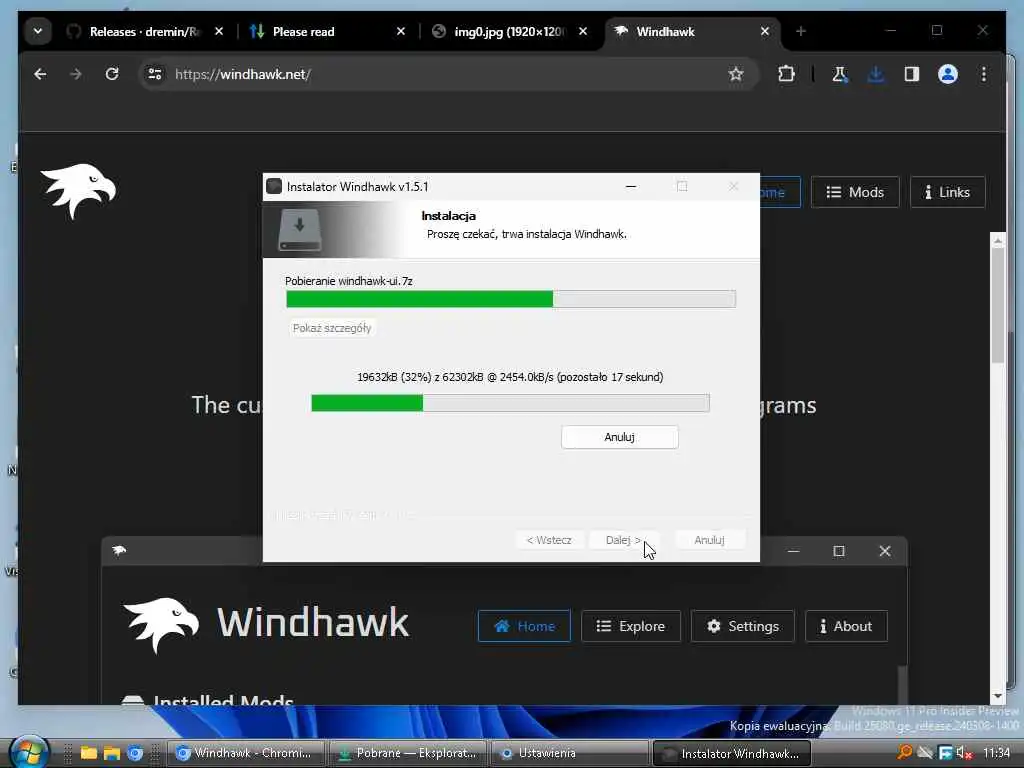Click the bottom Anuluj installer button
This screenshot has width=1024, height=768.
tap(709, 540)
